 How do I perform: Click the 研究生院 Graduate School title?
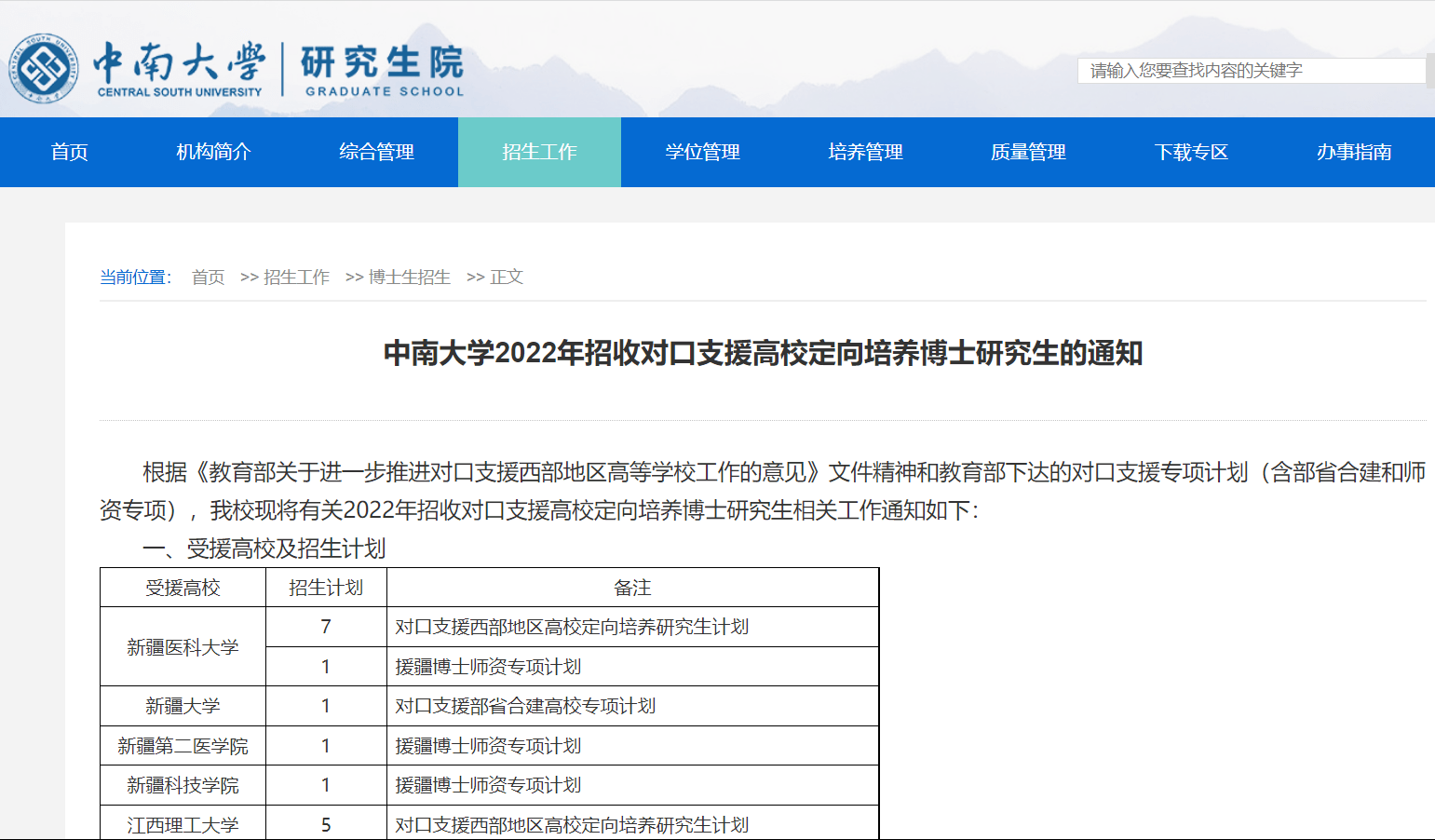point(383,70)
